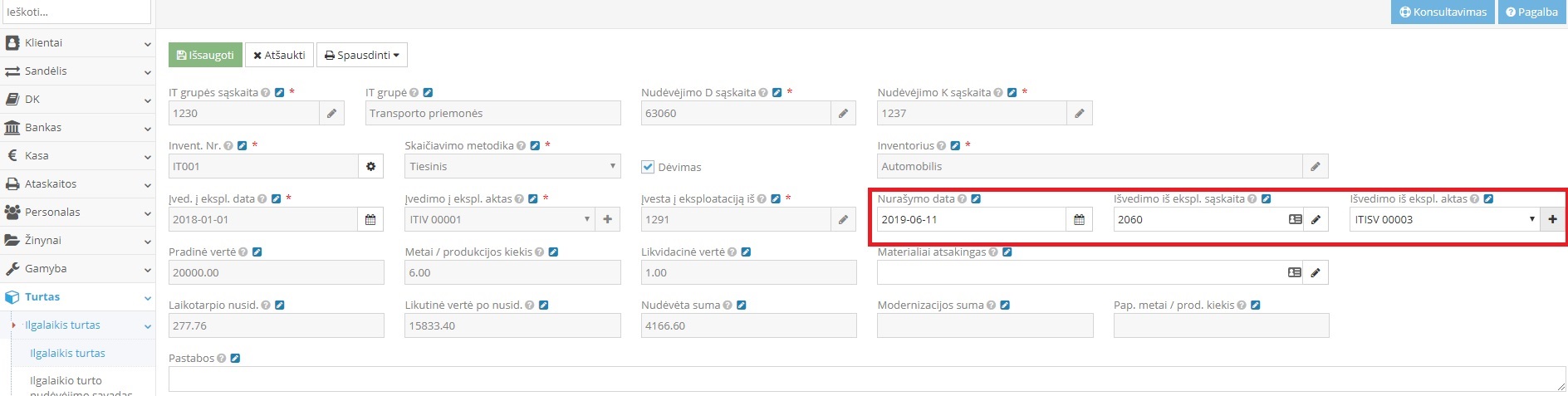Toggle the Dėvimas checkbox

click(x=648, y=167)
